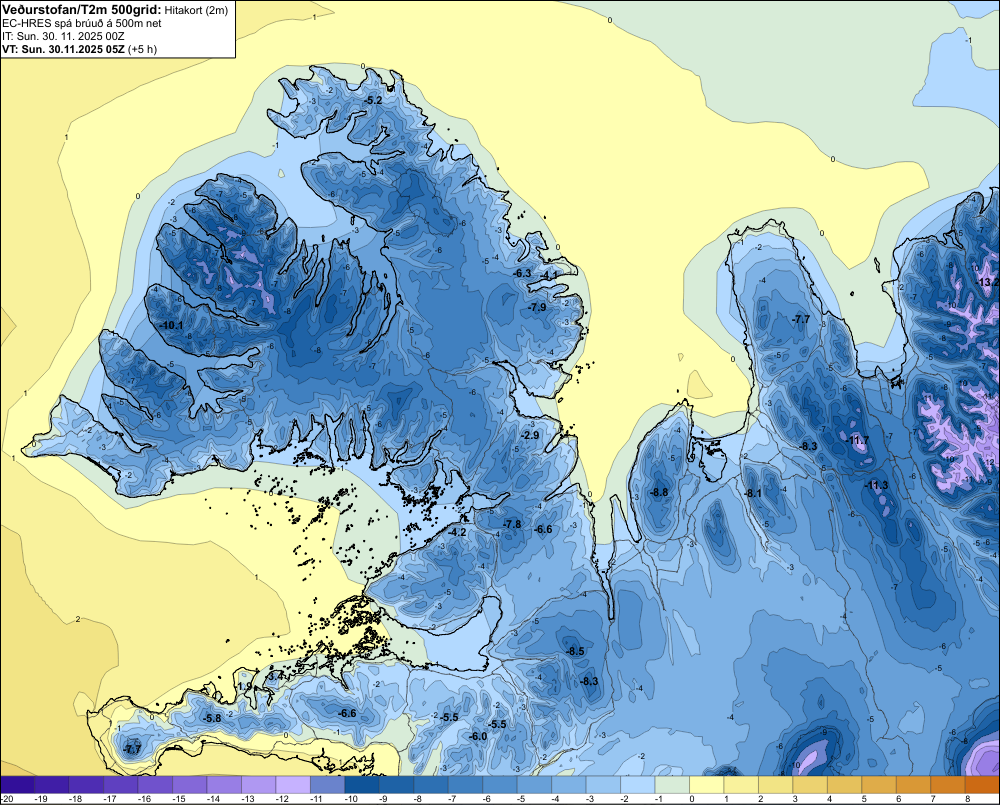Click the -10.1 temperature value on the map
1000x805 pixels.
pyautogui.click(x=172, y=325)
